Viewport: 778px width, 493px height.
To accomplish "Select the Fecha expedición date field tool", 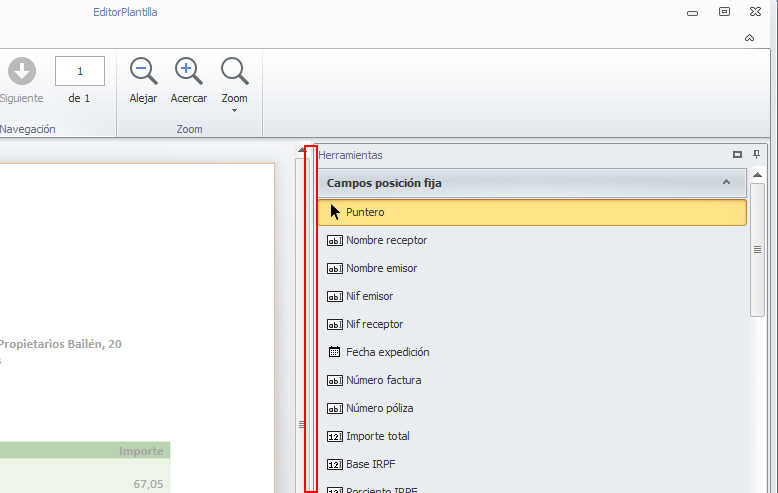I will coord(532,353).
